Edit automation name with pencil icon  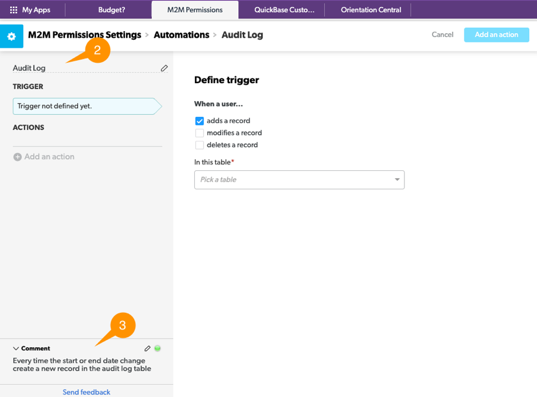pyautogui.click(x=164, y=68)
